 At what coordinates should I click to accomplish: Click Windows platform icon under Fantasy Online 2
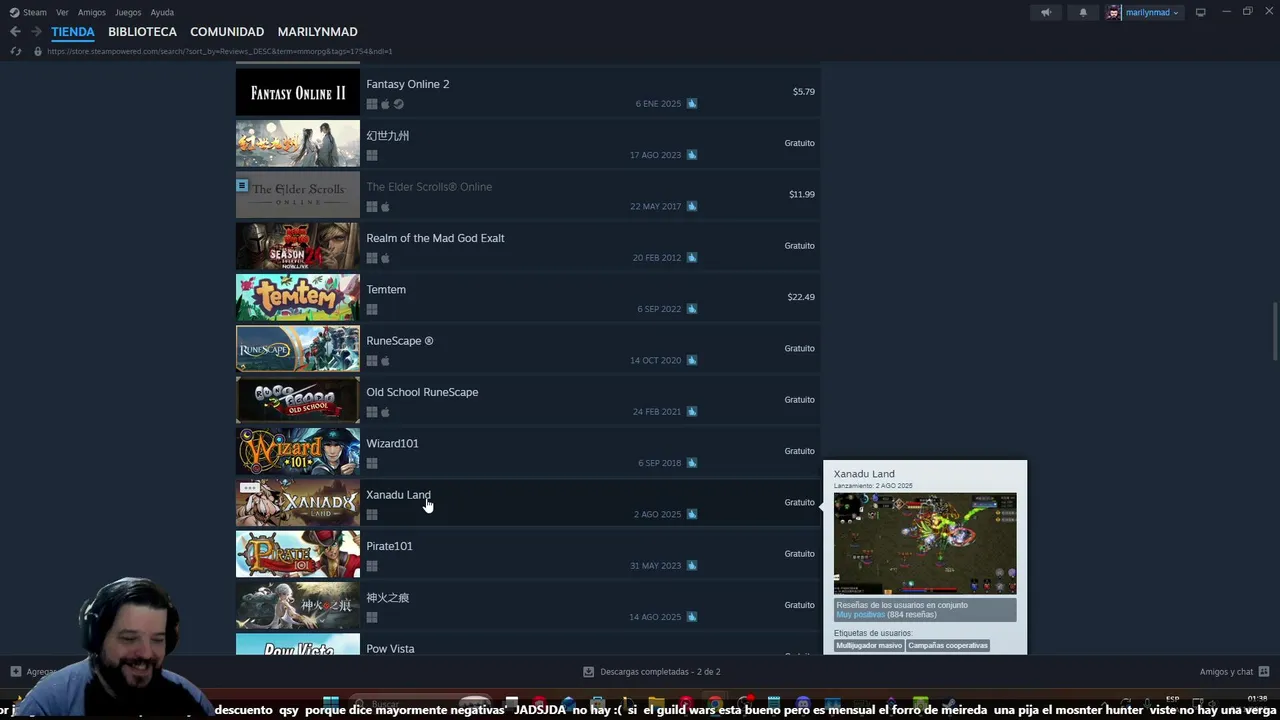372,104
